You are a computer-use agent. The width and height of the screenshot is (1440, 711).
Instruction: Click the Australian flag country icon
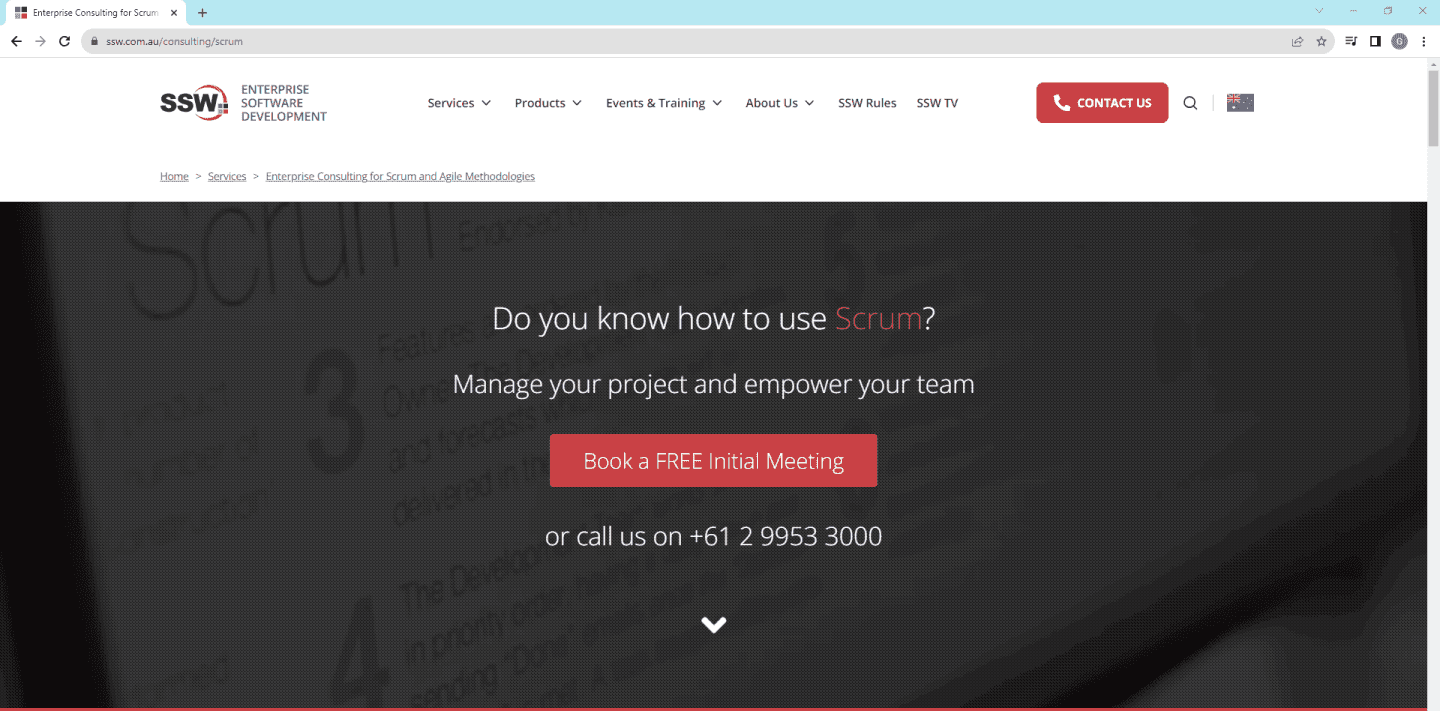[1240, 103]
